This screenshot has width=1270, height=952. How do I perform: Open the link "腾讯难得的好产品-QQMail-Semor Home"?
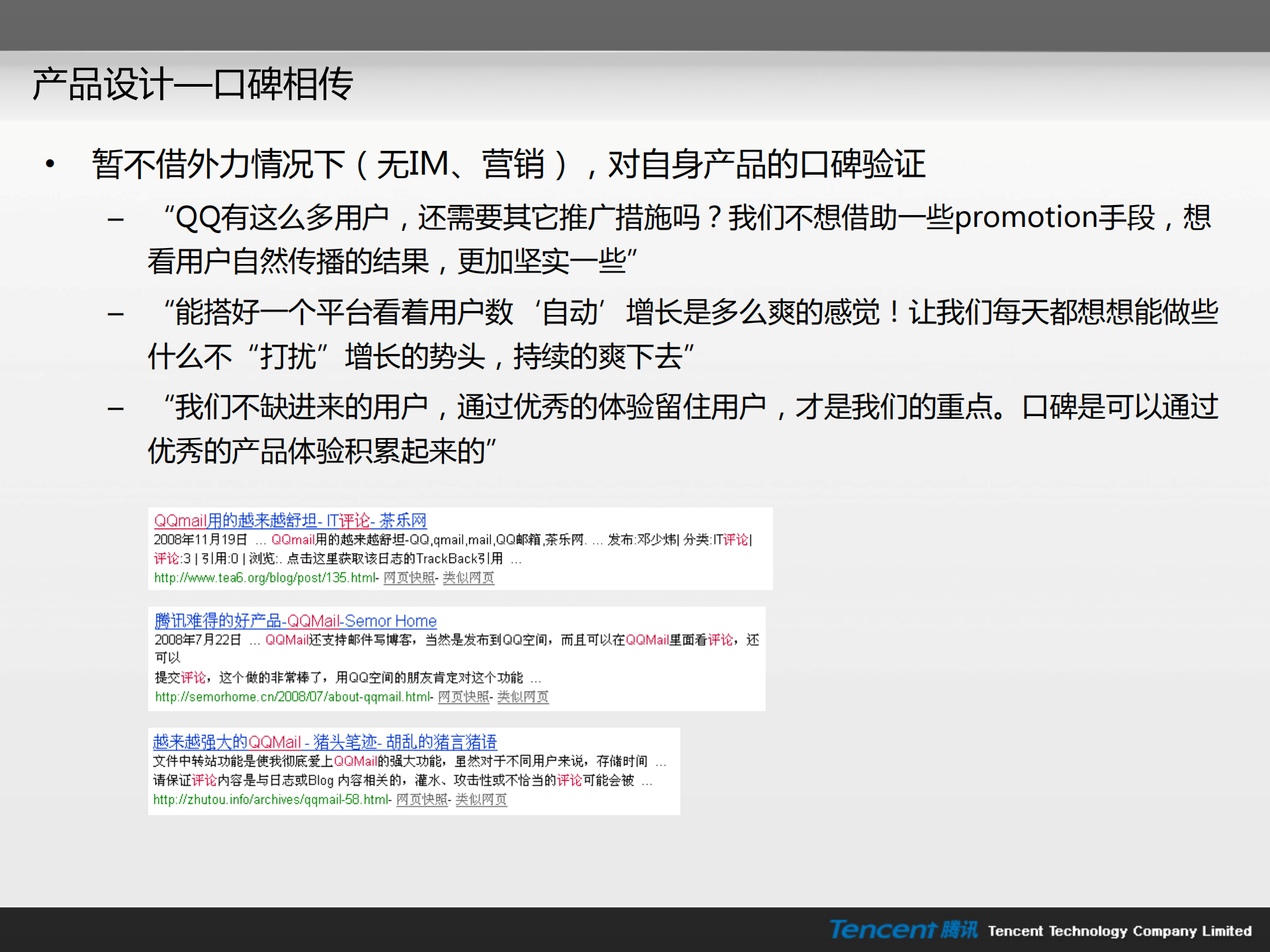tap(294, 621)
